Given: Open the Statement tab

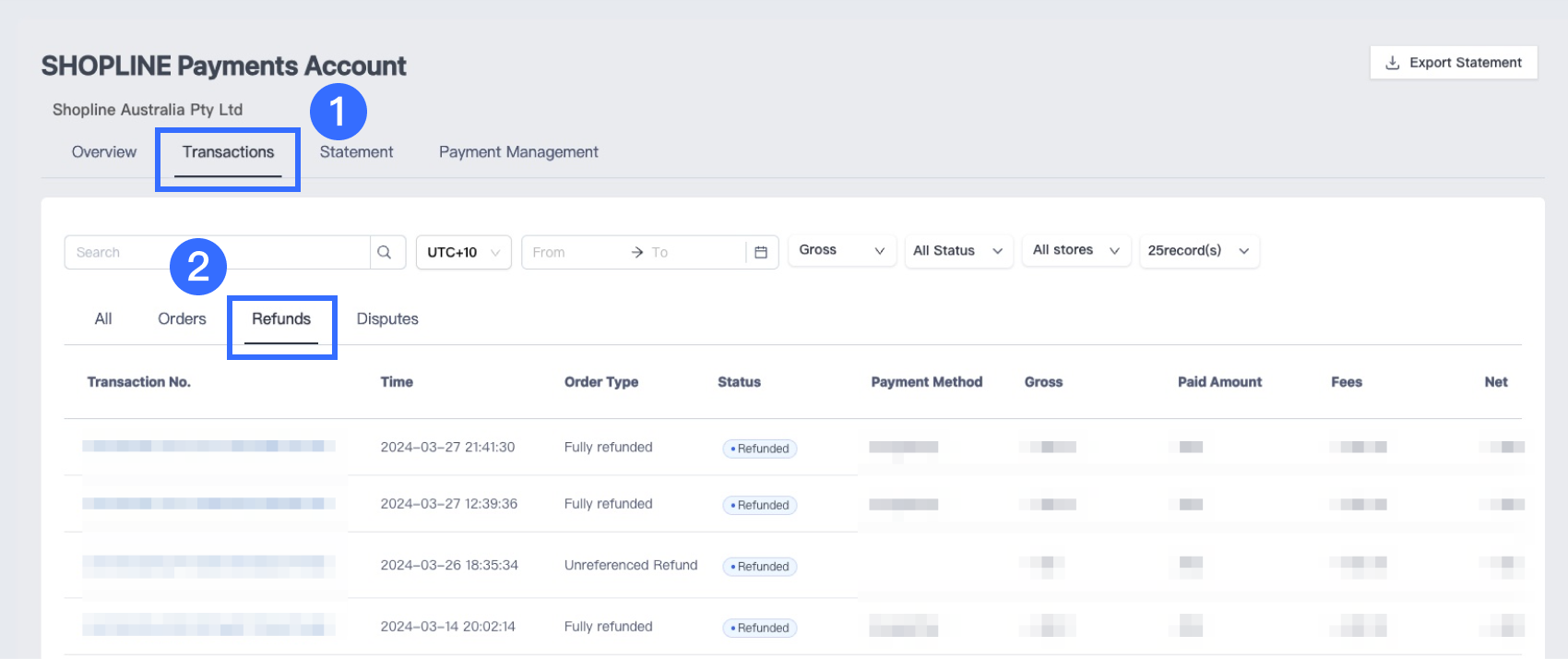Looking at the screenshot, I should click(356, 152).
